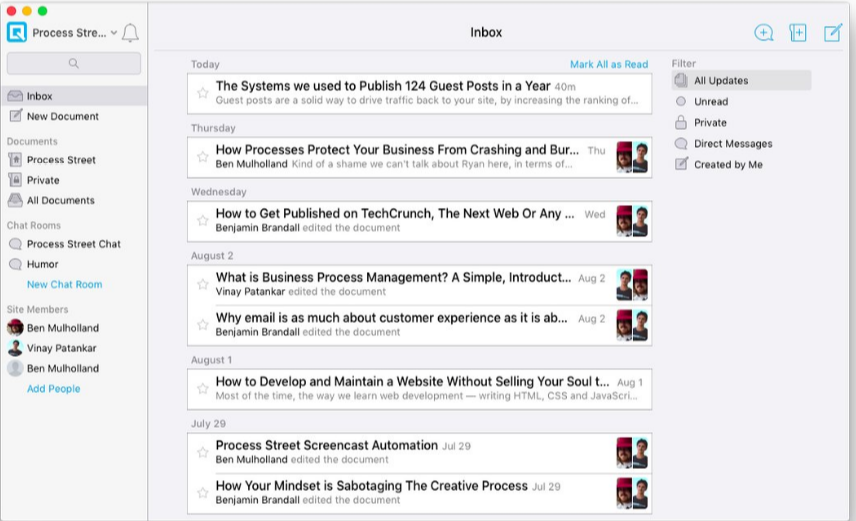
Task: Click the All Documents stack icon
Action: [15, 200]
